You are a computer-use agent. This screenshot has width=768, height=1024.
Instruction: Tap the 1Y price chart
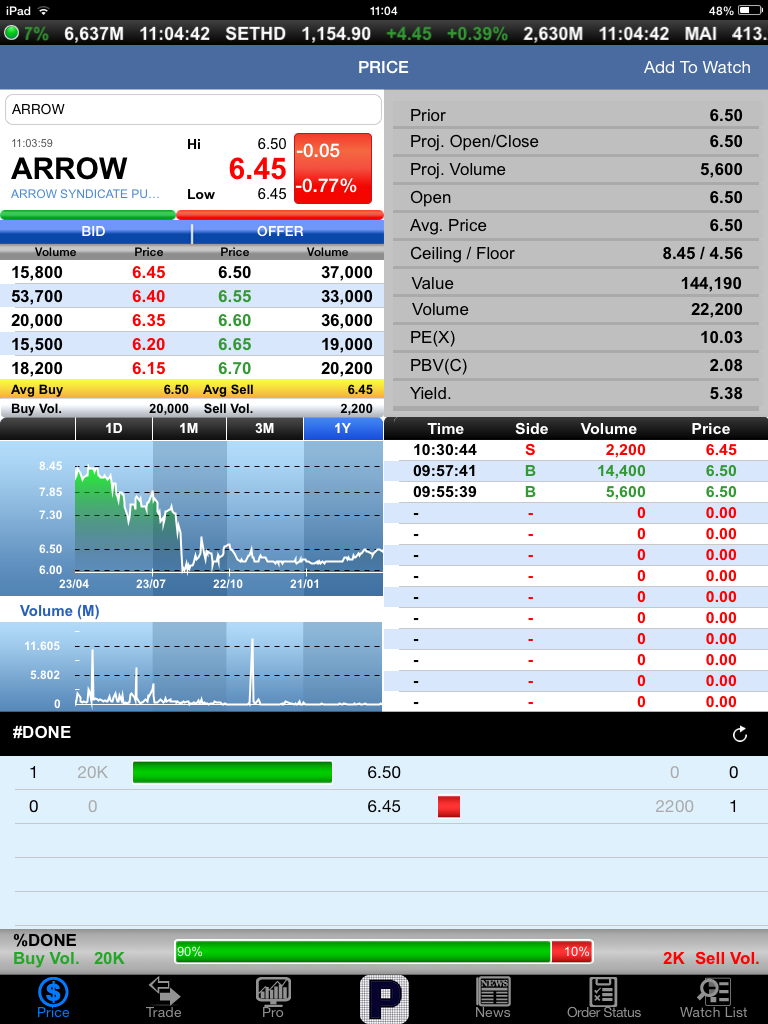(191, 518)
